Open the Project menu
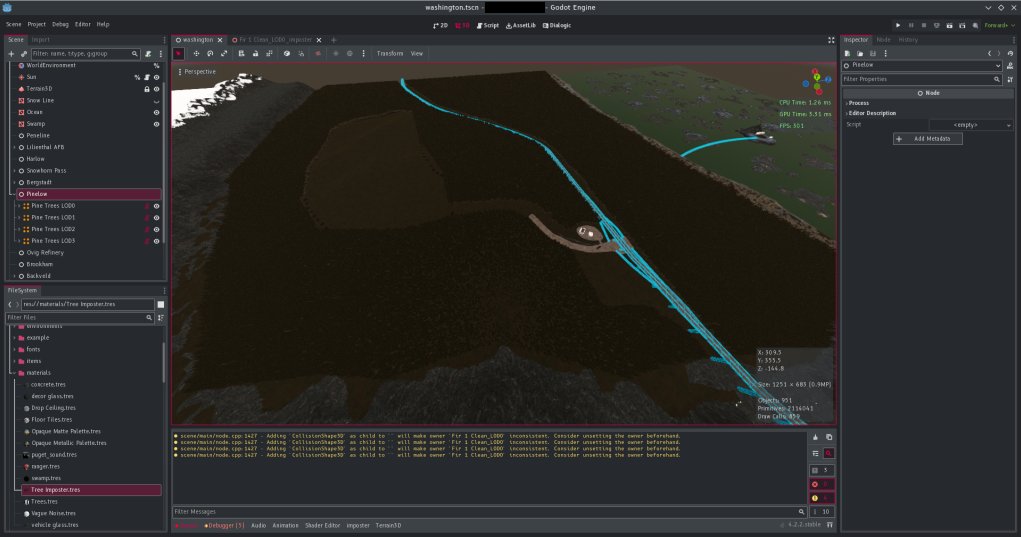Image resolution: width=1021 pixels, height=537 pixels. click(36, 25)
